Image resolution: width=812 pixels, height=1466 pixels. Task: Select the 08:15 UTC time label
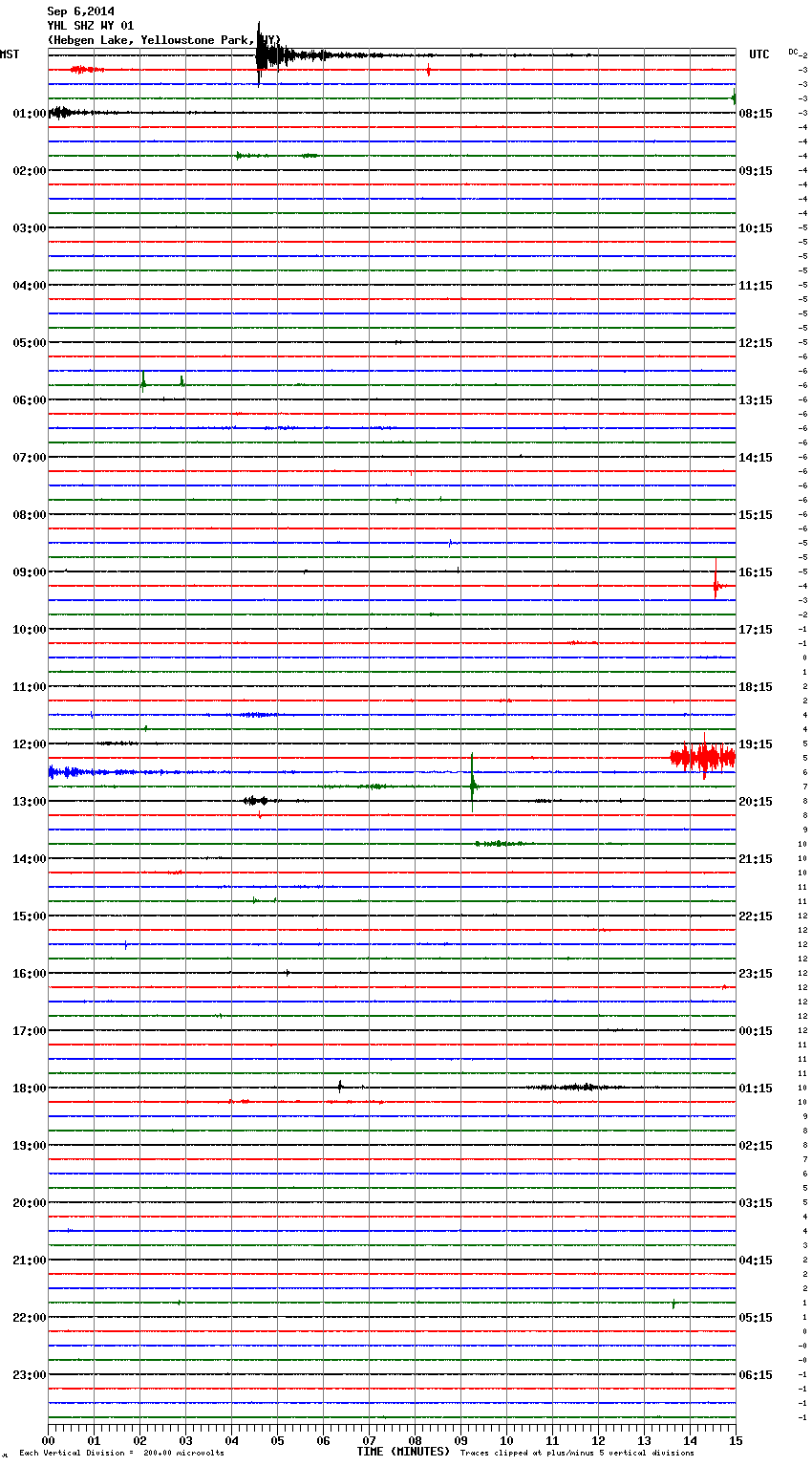(756, 114)
